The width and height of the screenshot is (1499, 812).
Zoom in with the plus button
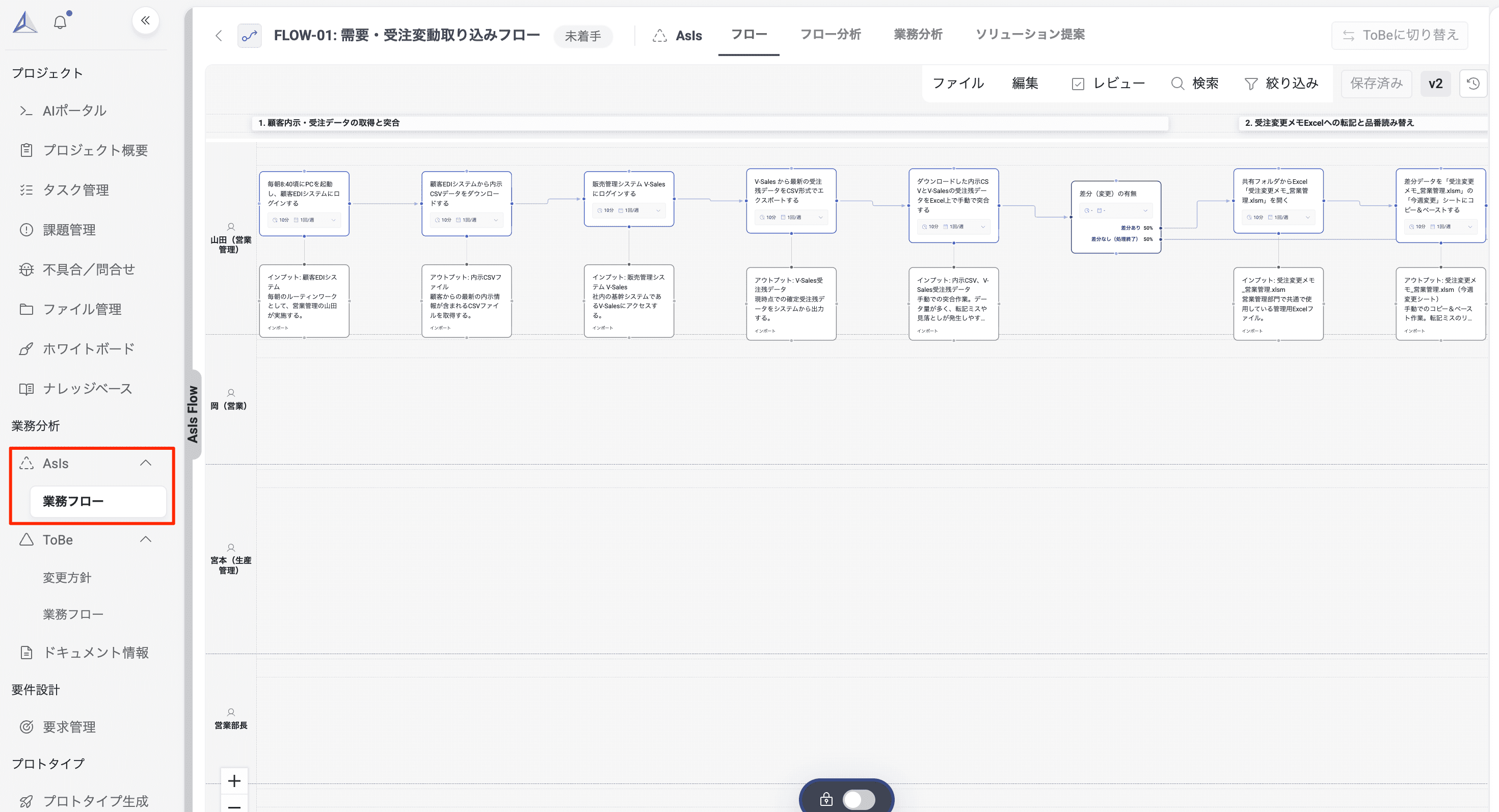click(x=234, y=780)
